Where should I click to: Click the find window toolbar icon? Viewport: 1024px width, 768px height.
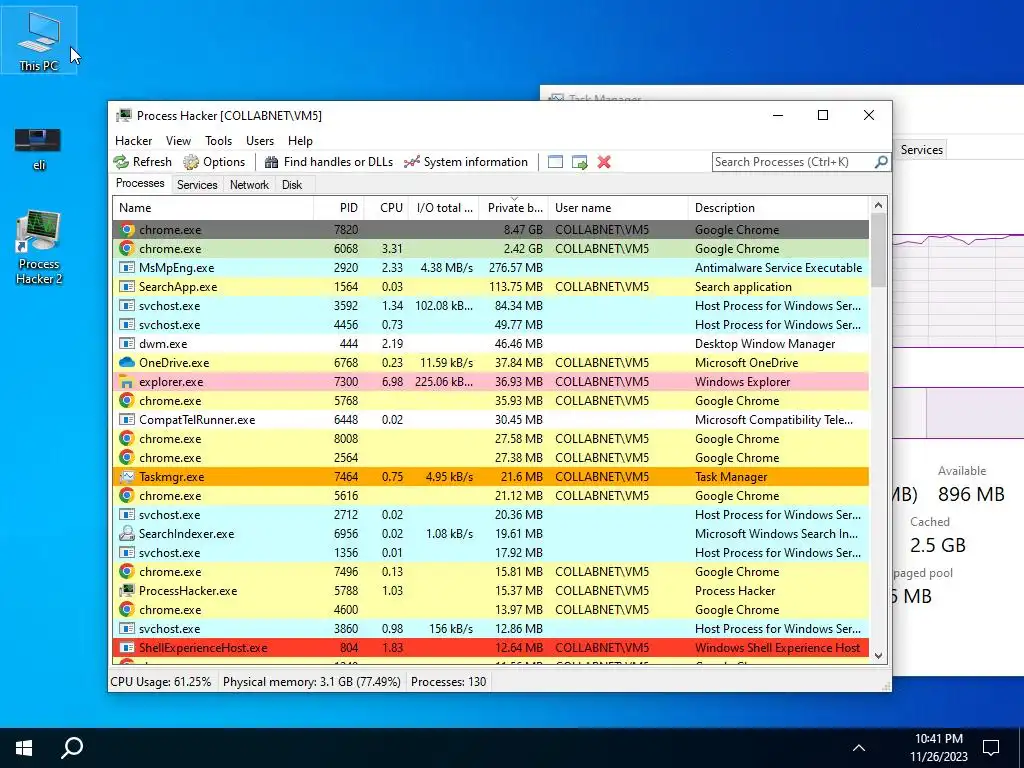[x=555, y=162]
